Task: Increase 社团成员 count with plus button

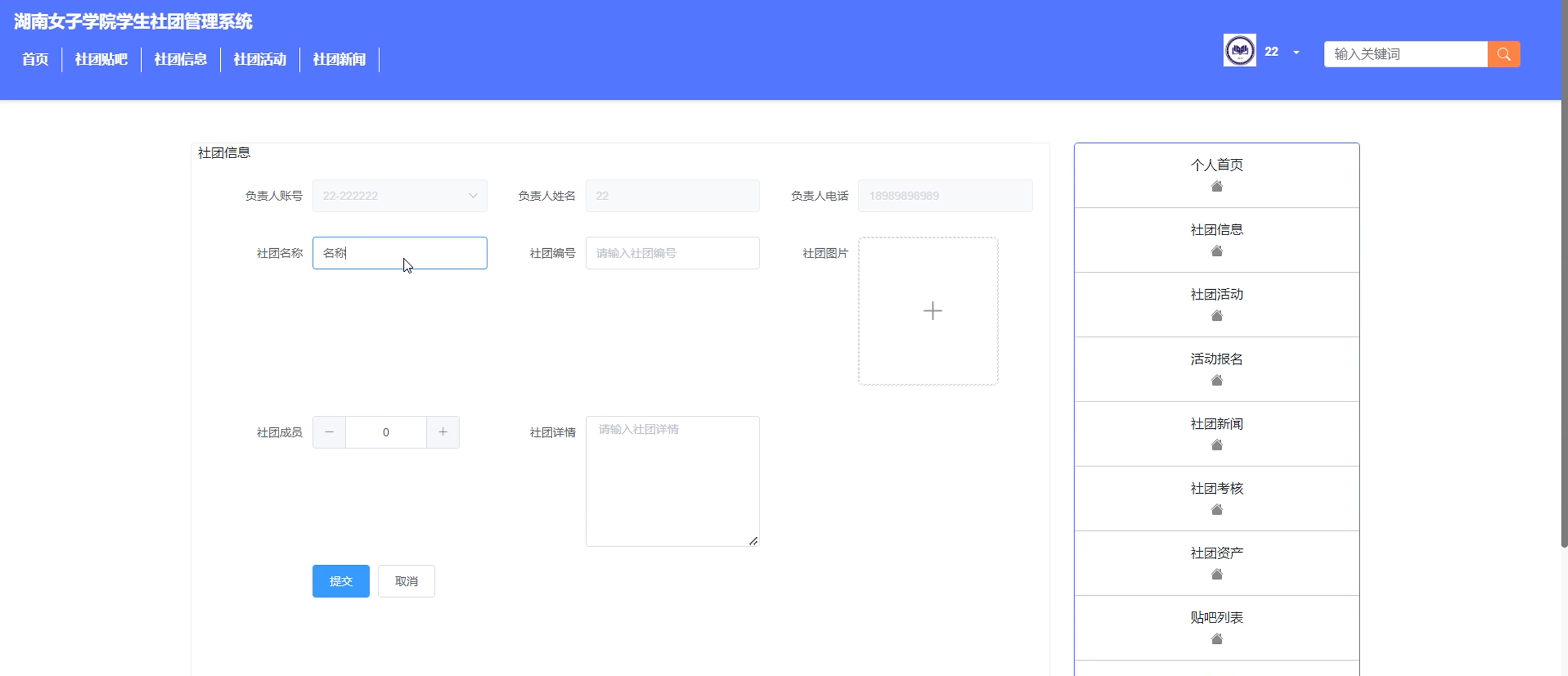Action: click(x=443, y=433)
